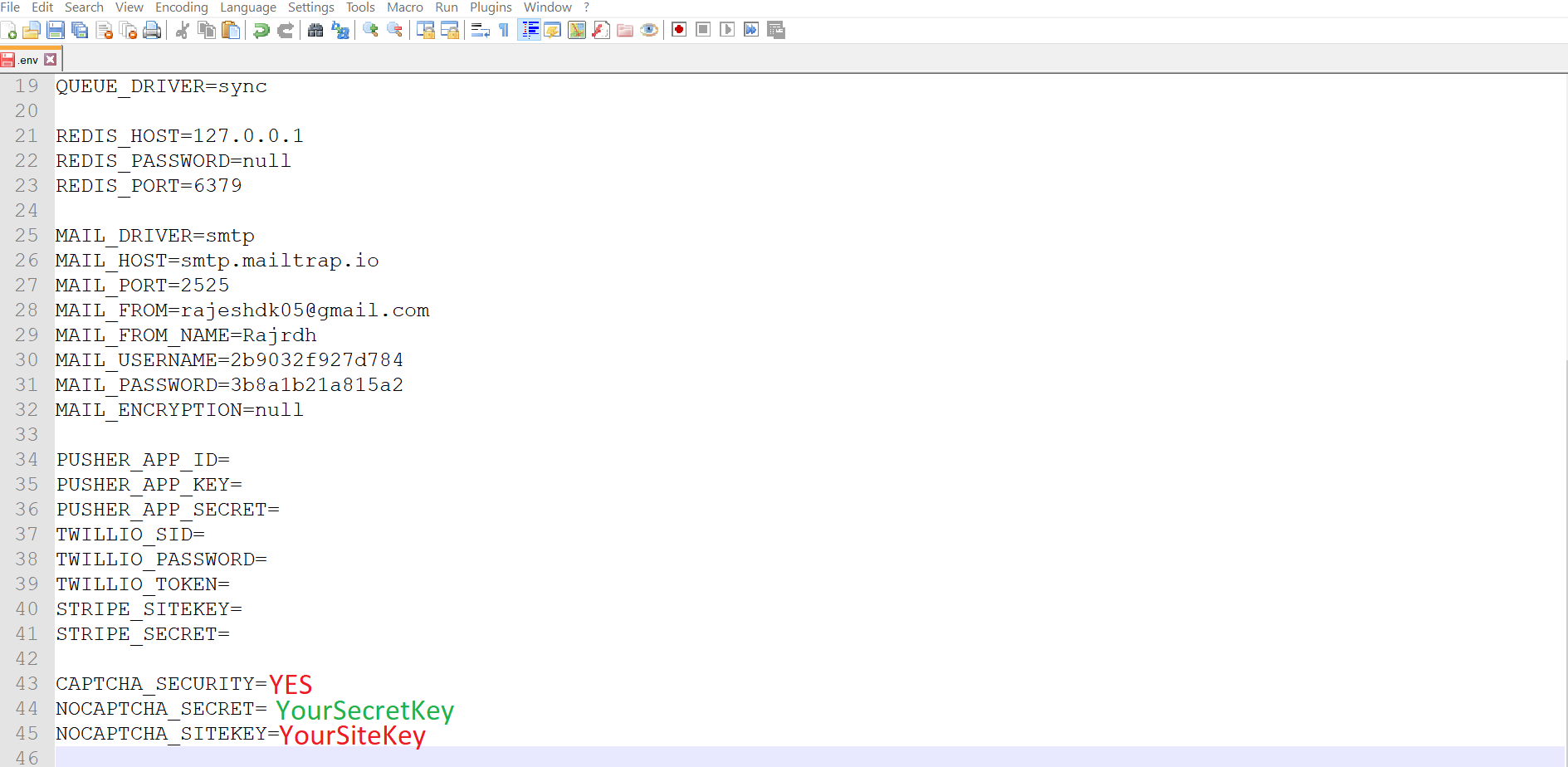Place cursor on the MAIL_PASSWORD line

[229, 385]
